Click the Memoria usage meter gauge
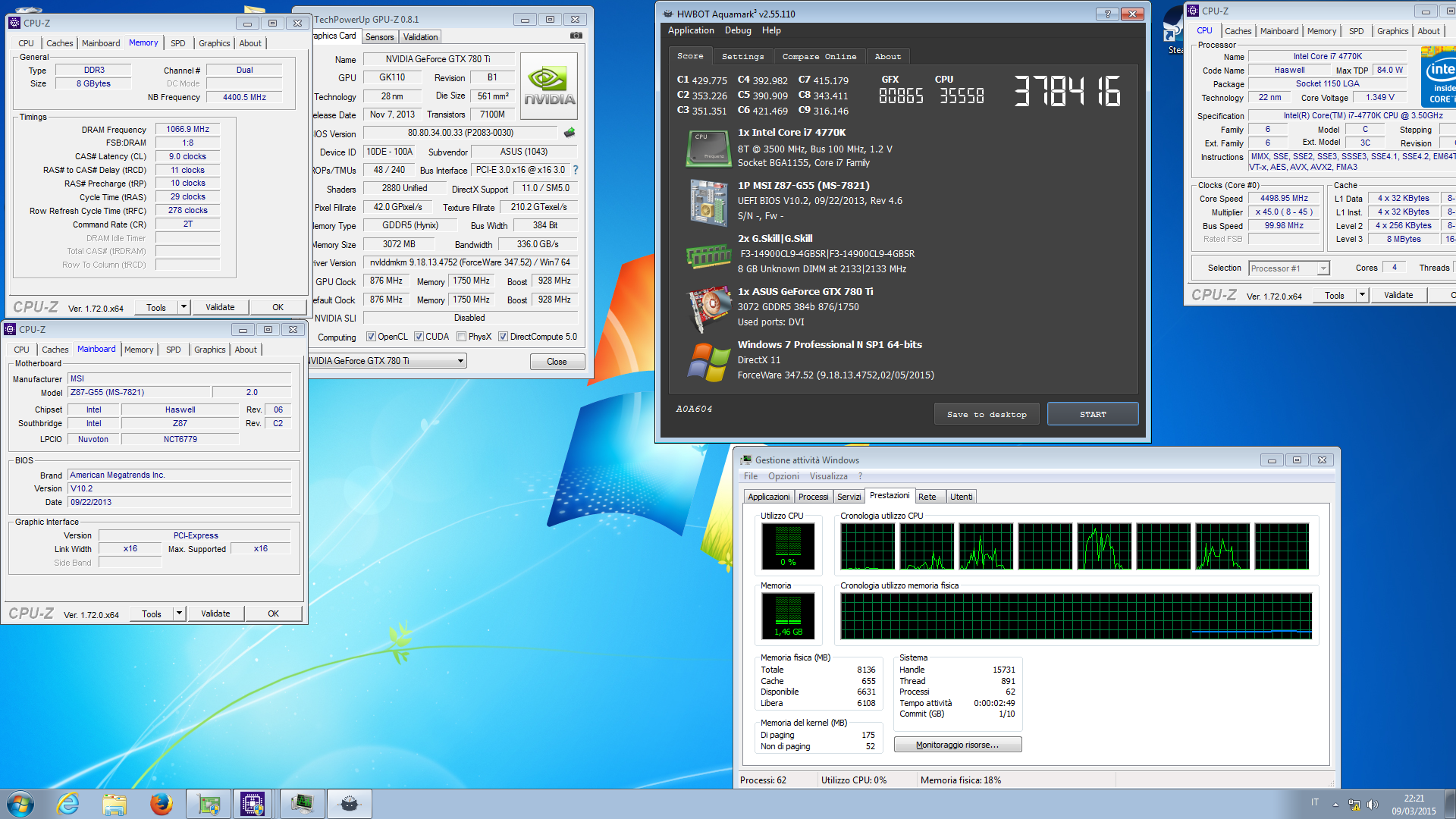This screenshot has height=819, width=1456. tap(788, 616)
